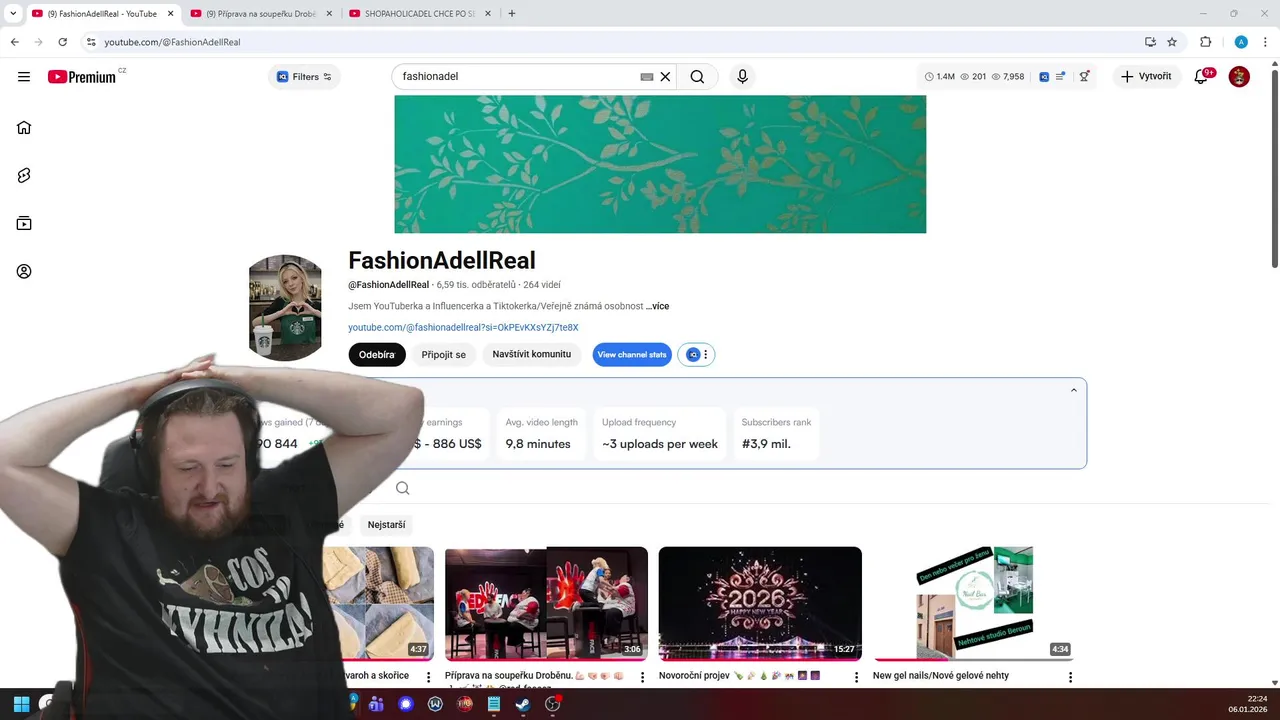1280x720 pixels.
Task: Open the Windows Start menu
Action: click(x=21, y=704)
